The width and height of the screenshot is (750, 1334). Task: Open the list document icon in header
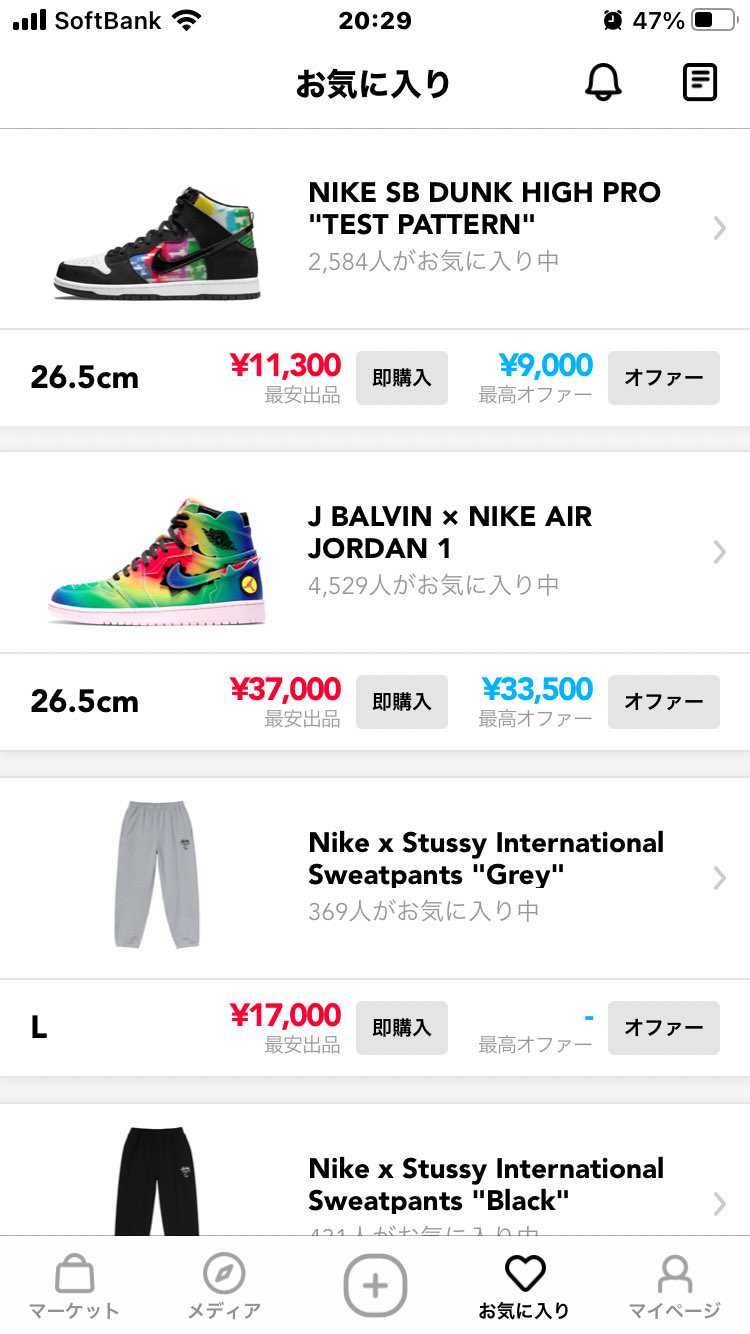pos(700,83)
